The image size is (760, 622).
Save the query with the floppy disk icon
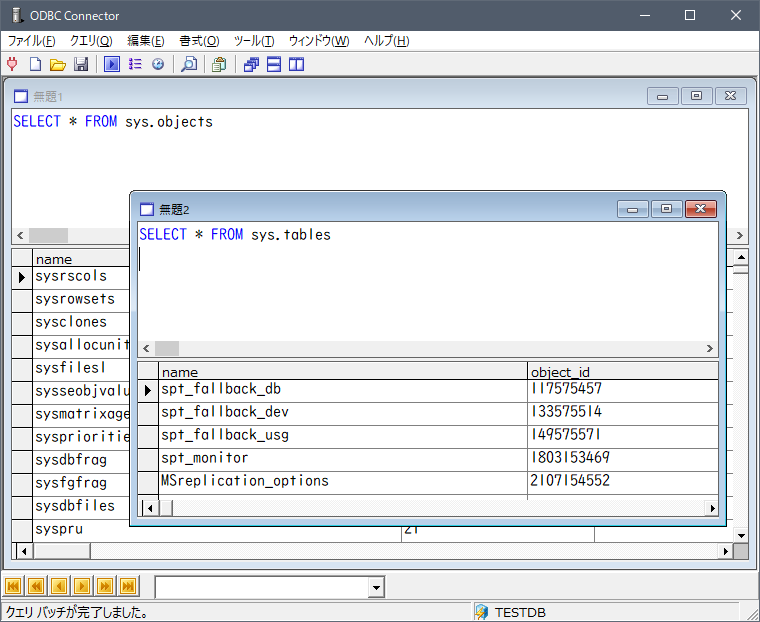(x=81, y=64)
